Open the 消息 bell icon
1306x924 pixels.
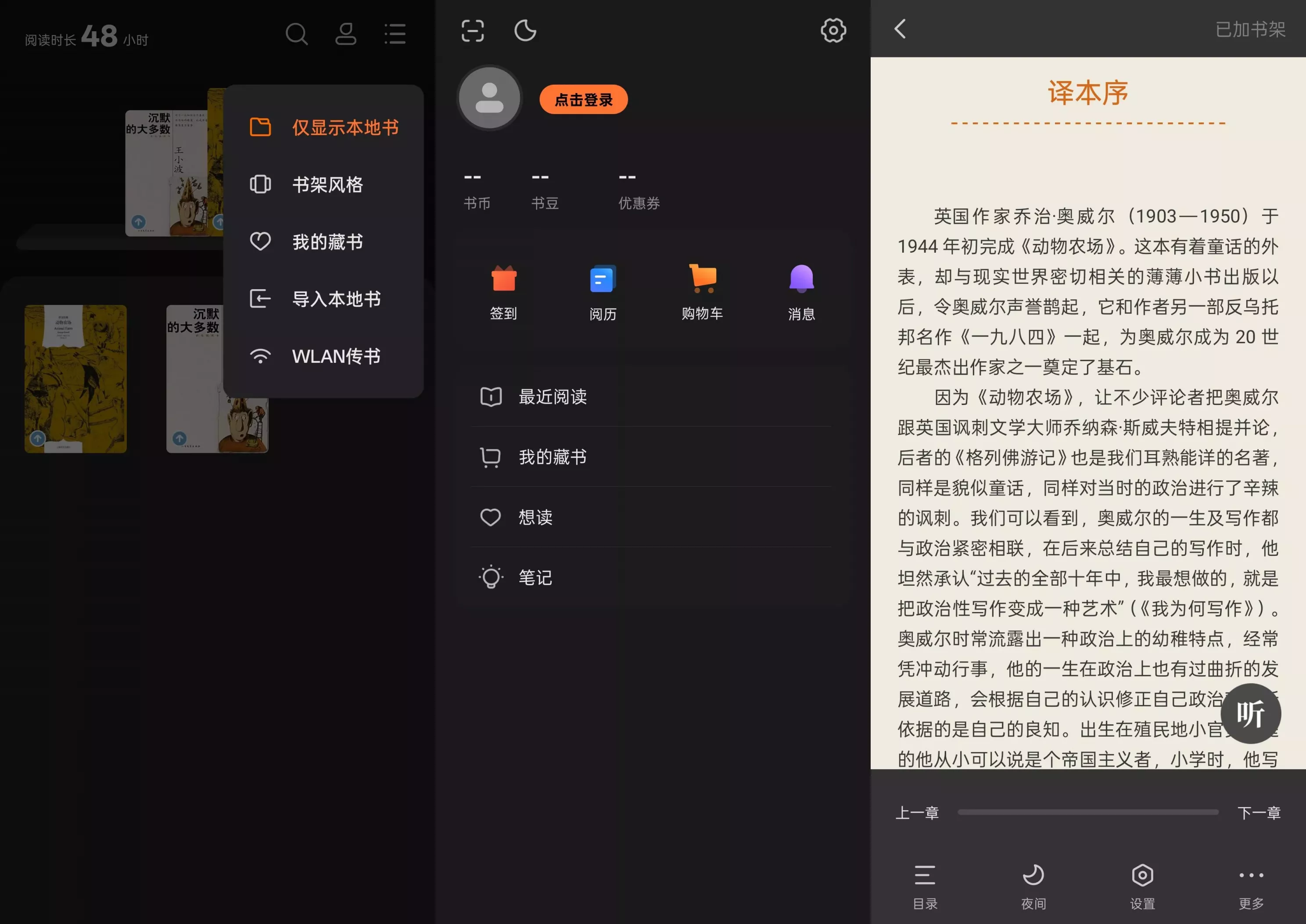point(801,279)
